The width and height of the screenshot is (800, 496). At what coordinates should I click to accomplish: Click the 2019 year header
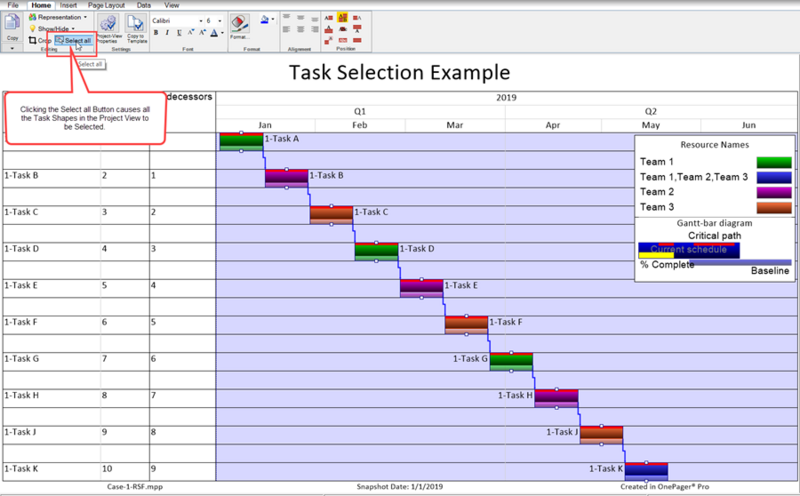506,97
